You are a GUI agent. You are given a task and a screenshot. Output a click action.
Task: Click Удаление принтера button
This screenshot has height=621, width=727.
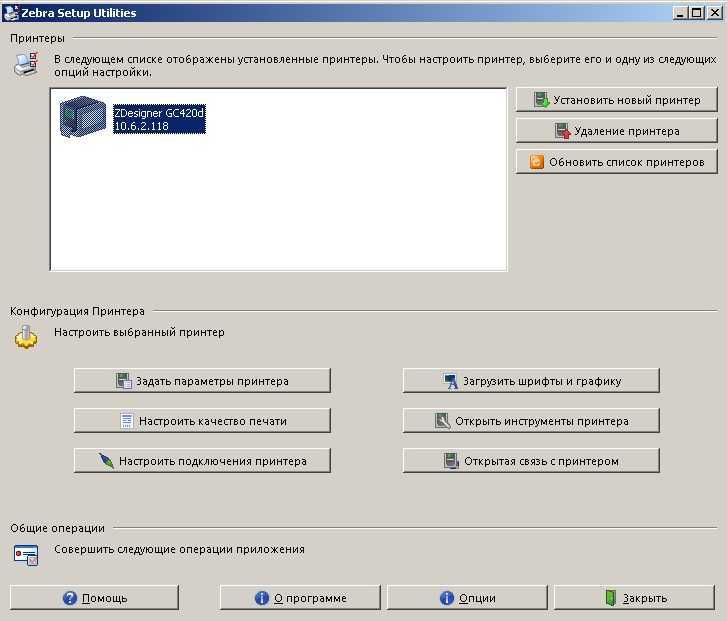pos(617,131)
